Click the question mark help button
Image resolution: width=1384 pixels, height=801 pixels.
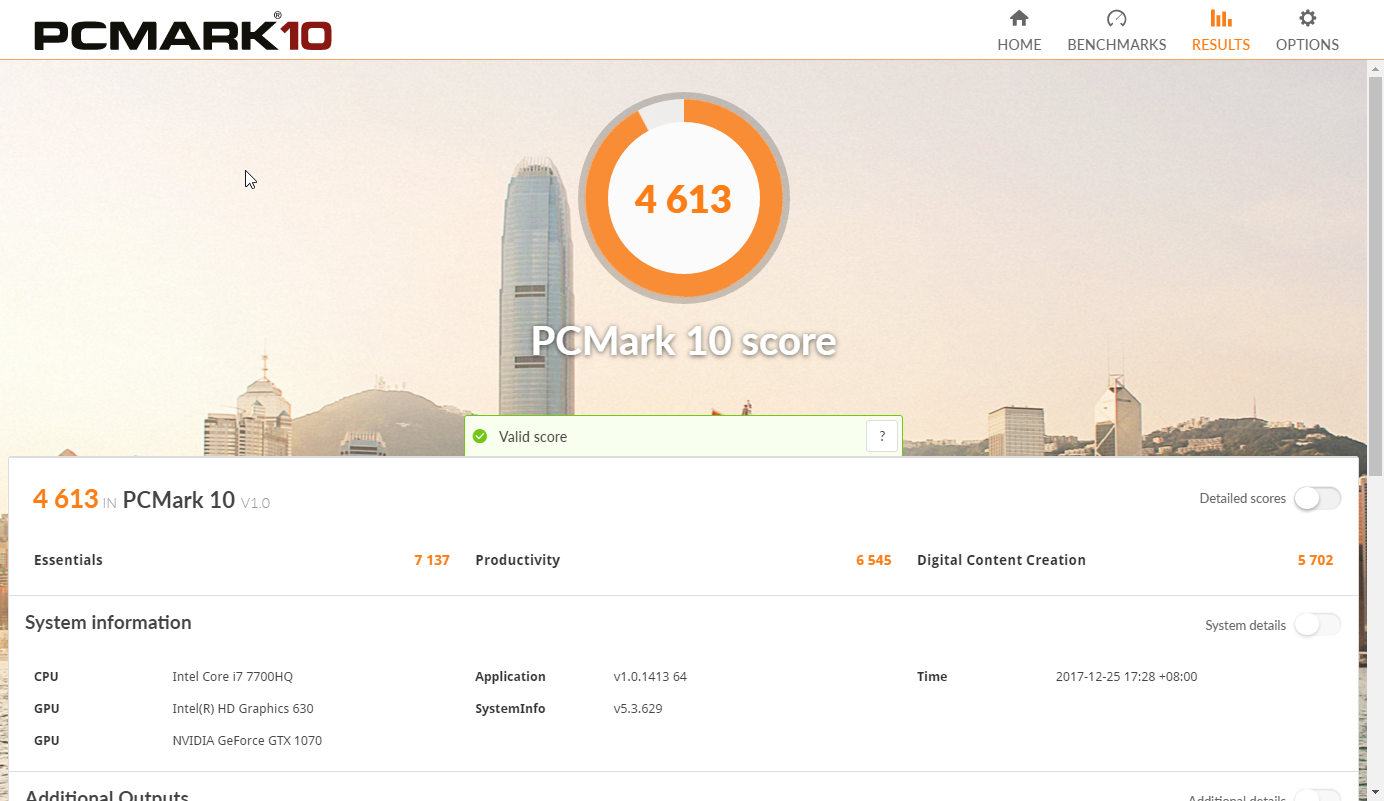pos(882,436)
